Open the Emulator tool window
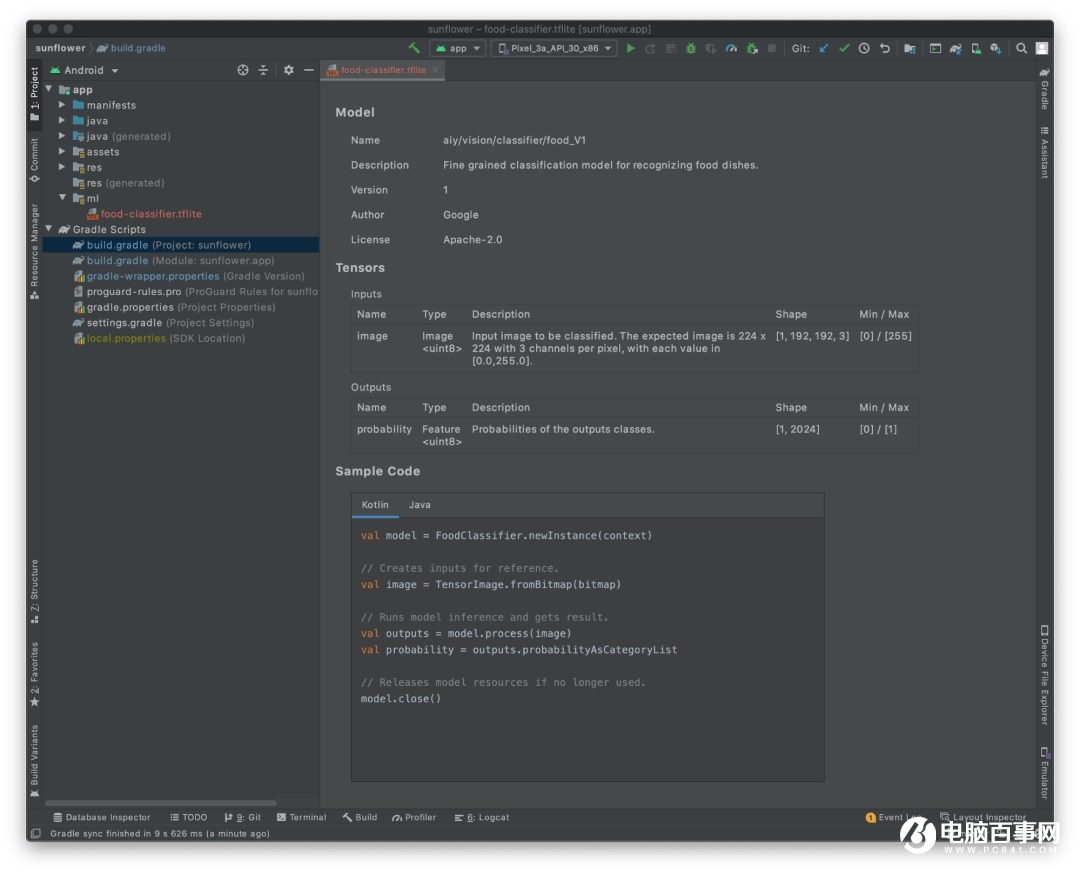 click(x=1044, y=773)
